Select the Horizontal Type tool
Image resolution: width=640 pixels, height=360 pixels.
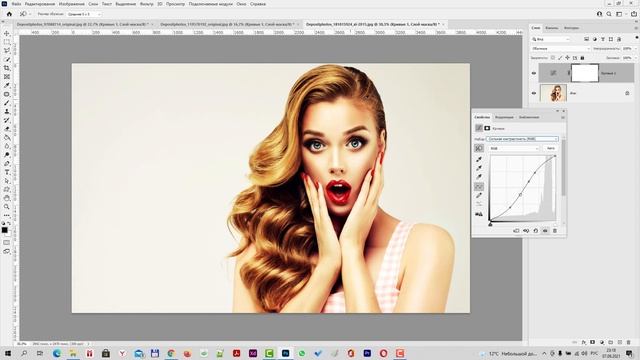coord(7,172)
